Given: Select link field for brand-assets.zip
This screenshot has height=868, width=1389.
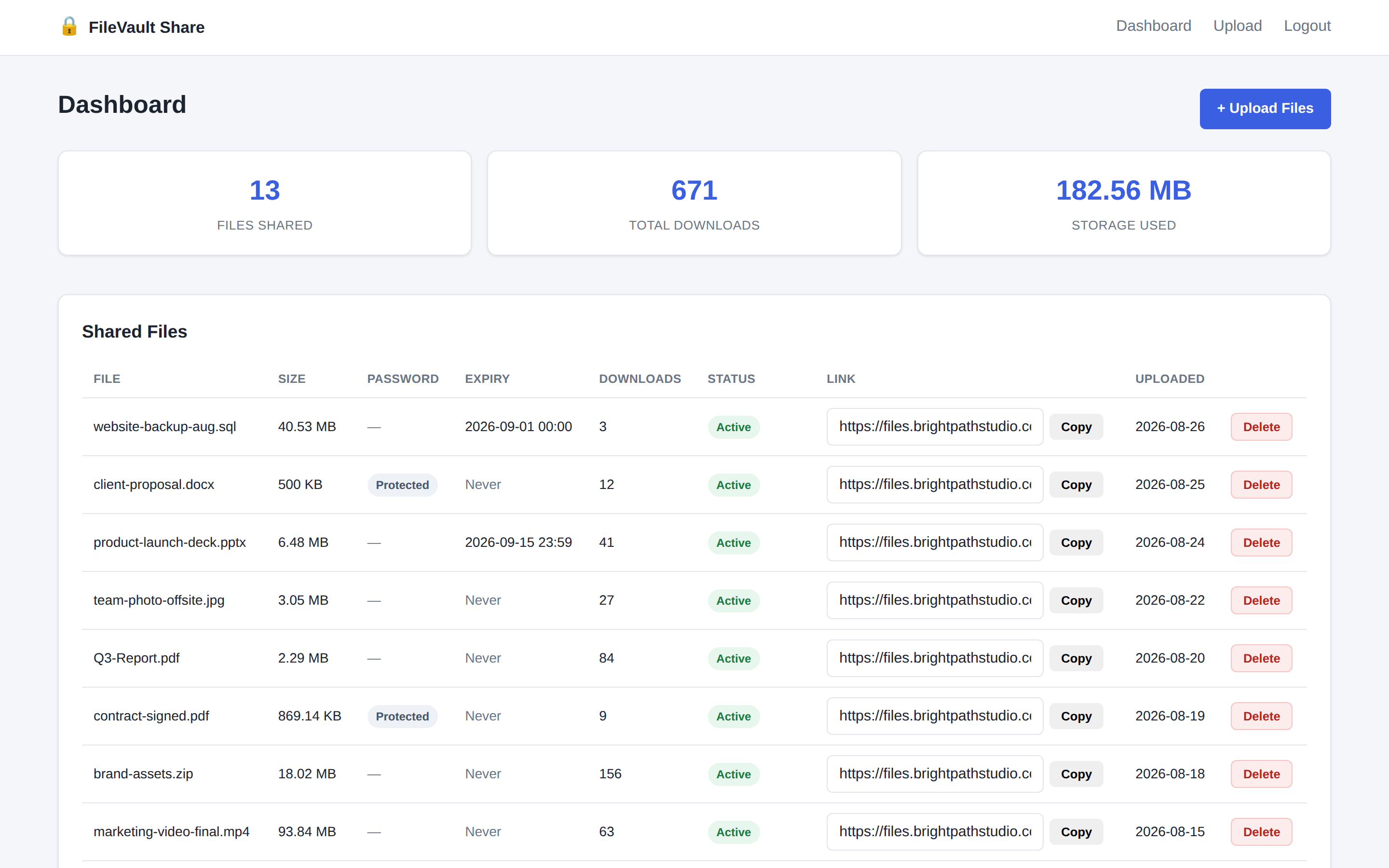Looking at the screenshot, I should click(934, 774).
